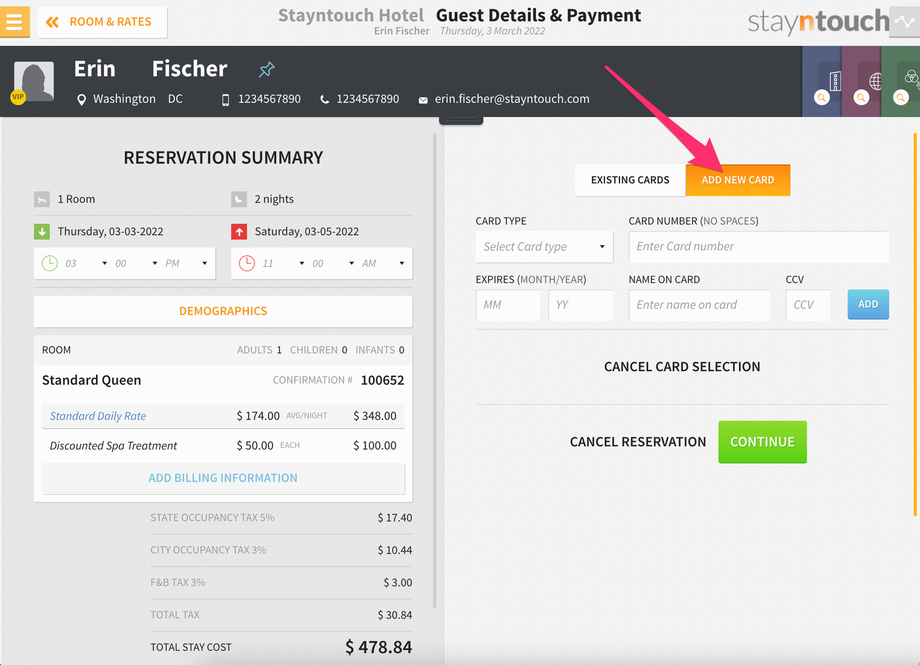Image resolution: width=920 pixels, height=665 pixels.
Task: Click the moon icon next to 2 nights
Action: click(239, 200)
